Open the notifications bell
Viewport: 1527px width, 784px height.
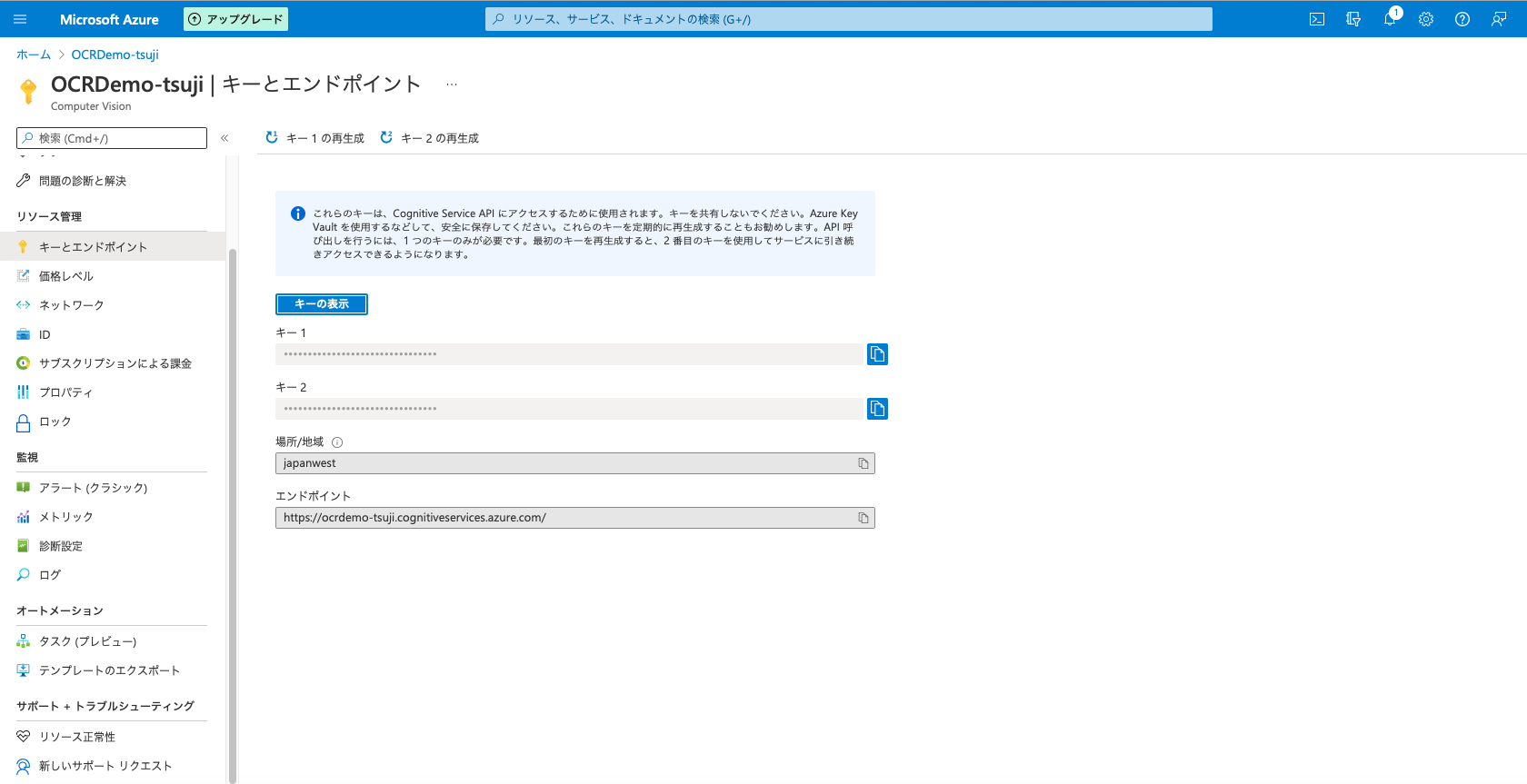click(x=1390, y=19)
